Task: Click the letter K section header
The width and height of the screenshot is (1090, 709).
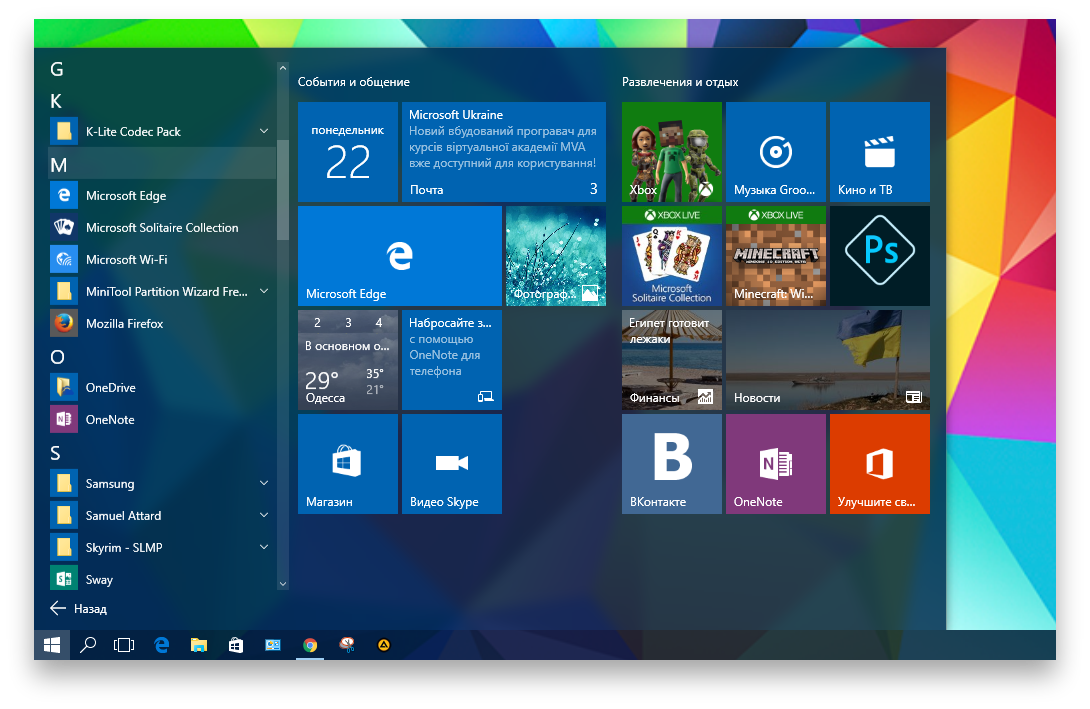Action: pyautogui.click(x=56, y=101)
